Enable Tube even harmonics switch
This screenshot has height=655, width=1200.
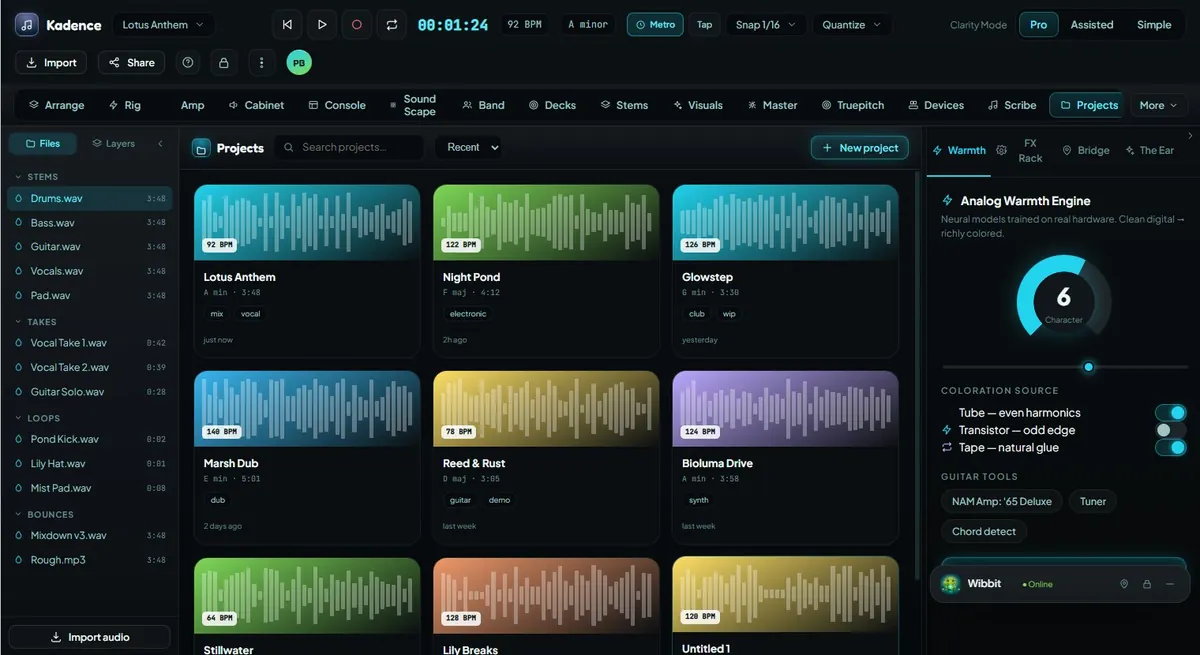[1170, 413]
